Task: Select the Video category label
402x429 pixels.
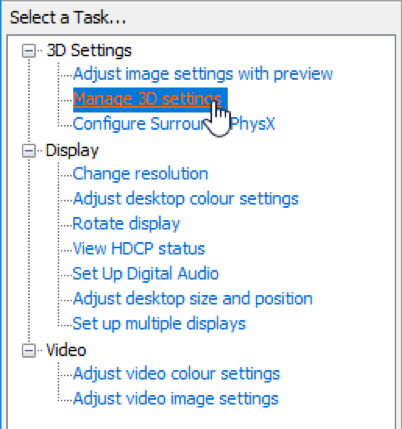Action: tap(66, 350)
